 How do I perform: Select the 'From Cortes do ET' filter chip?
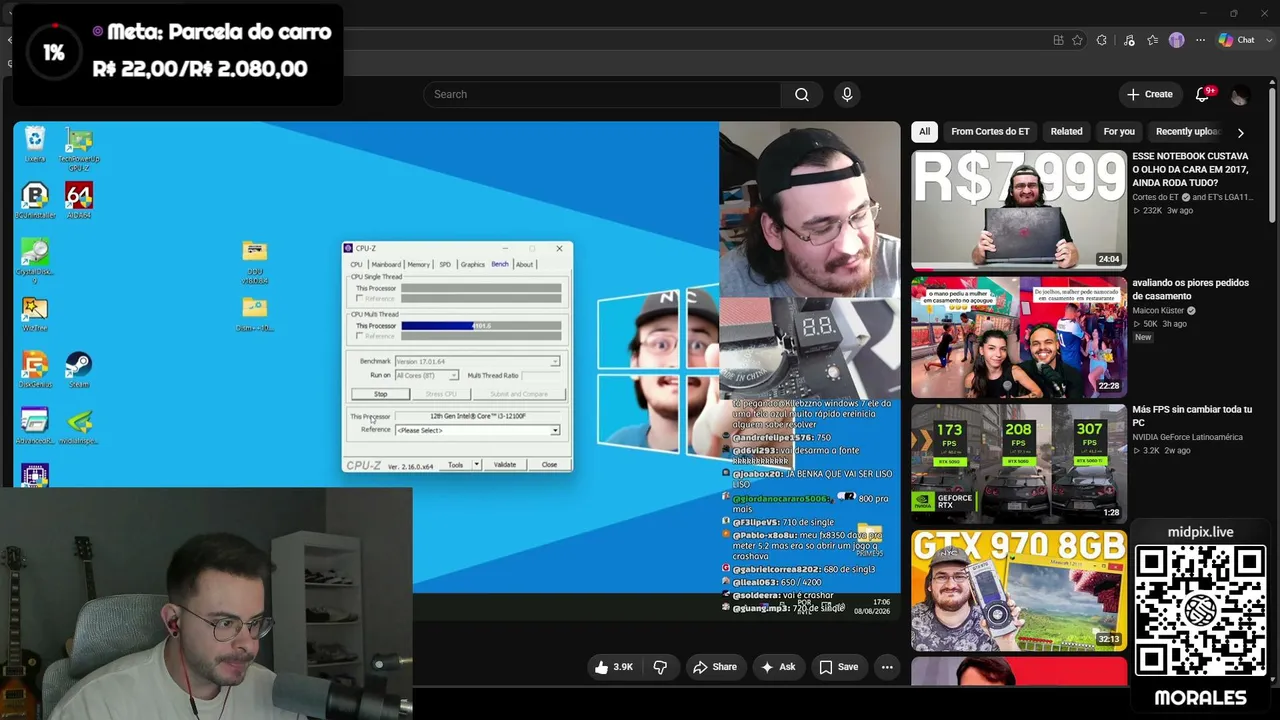click(990, 132)
